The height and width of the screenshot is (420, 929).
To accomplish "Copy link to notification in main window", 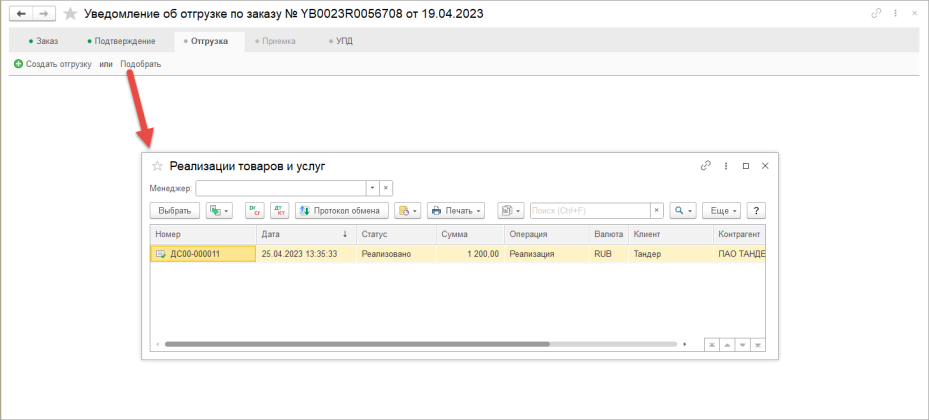I will click(876, 14).
